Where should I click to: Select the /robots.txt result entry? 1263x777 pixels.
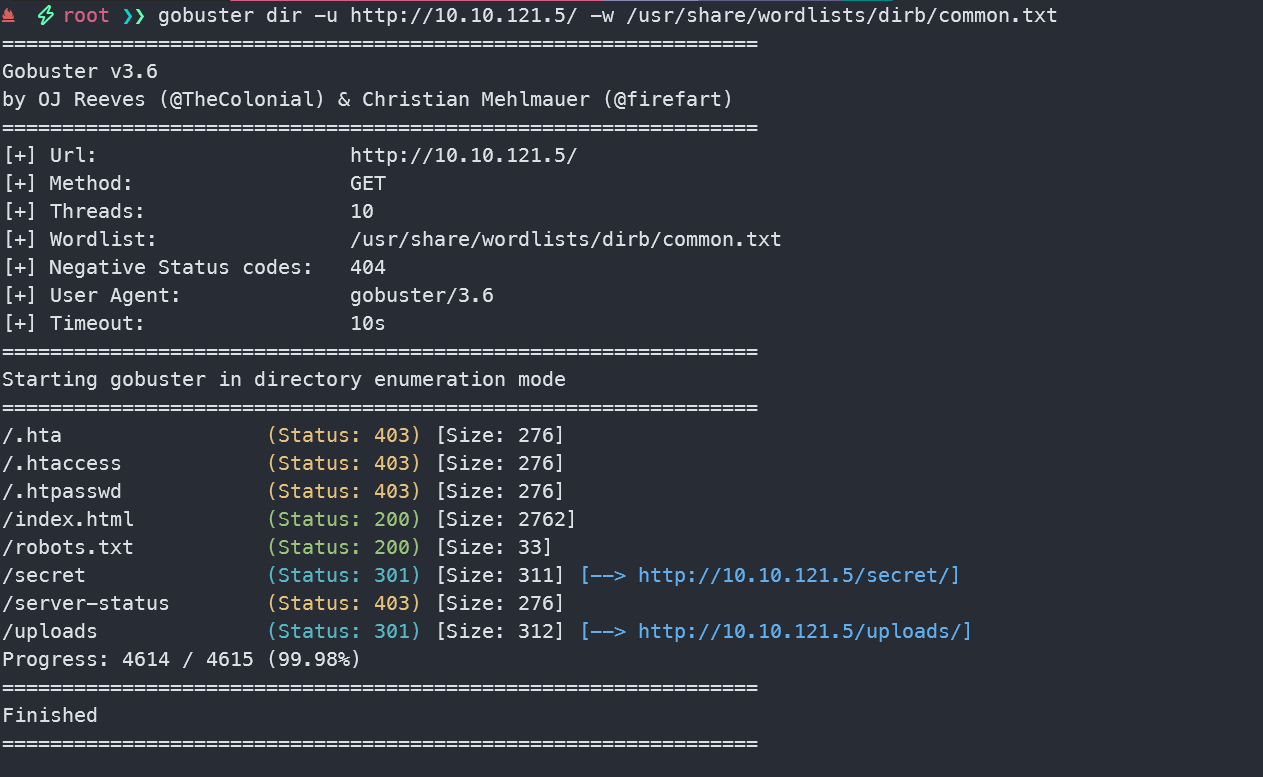(x=68, y=547)
